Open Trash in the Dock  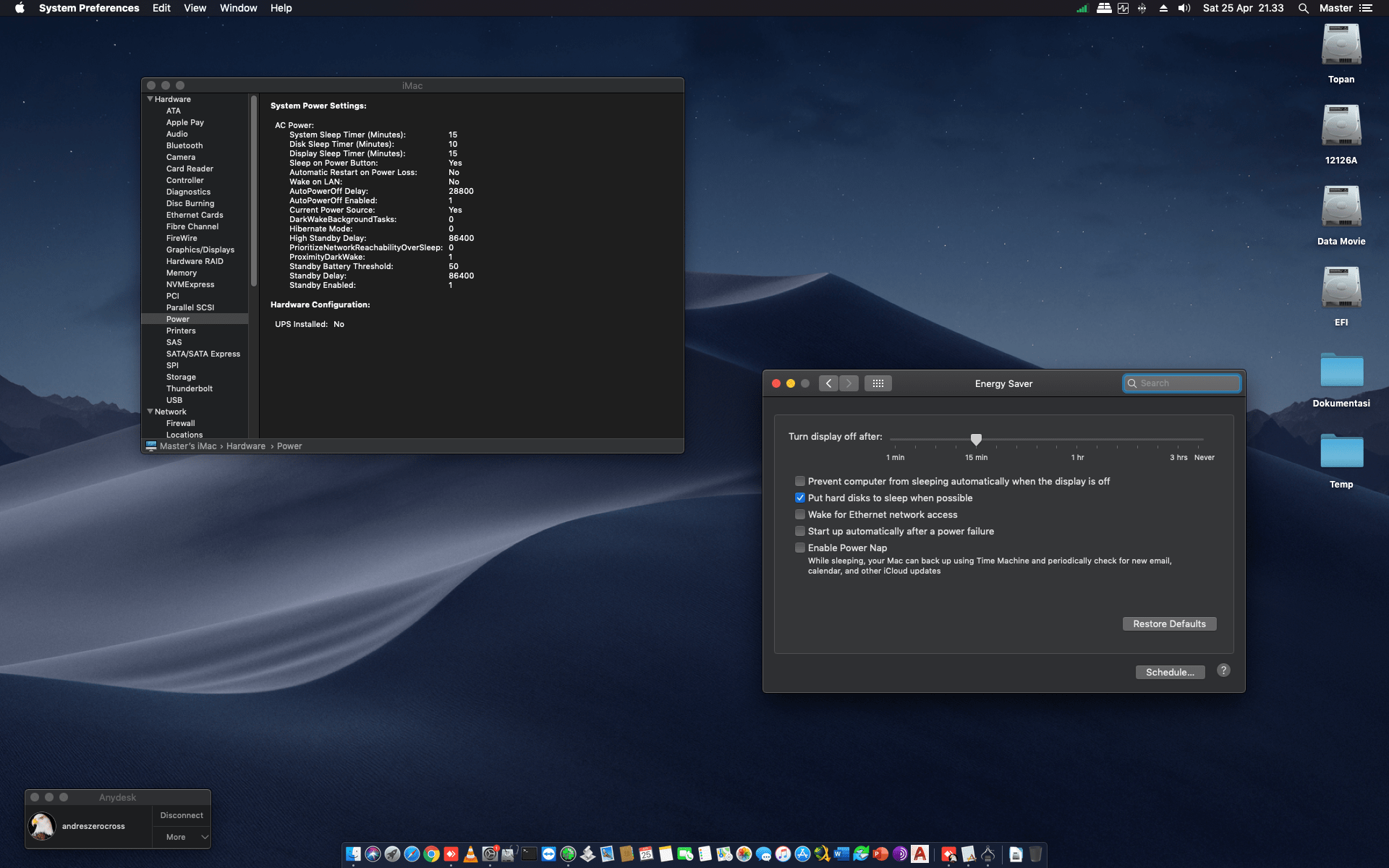1035,854
